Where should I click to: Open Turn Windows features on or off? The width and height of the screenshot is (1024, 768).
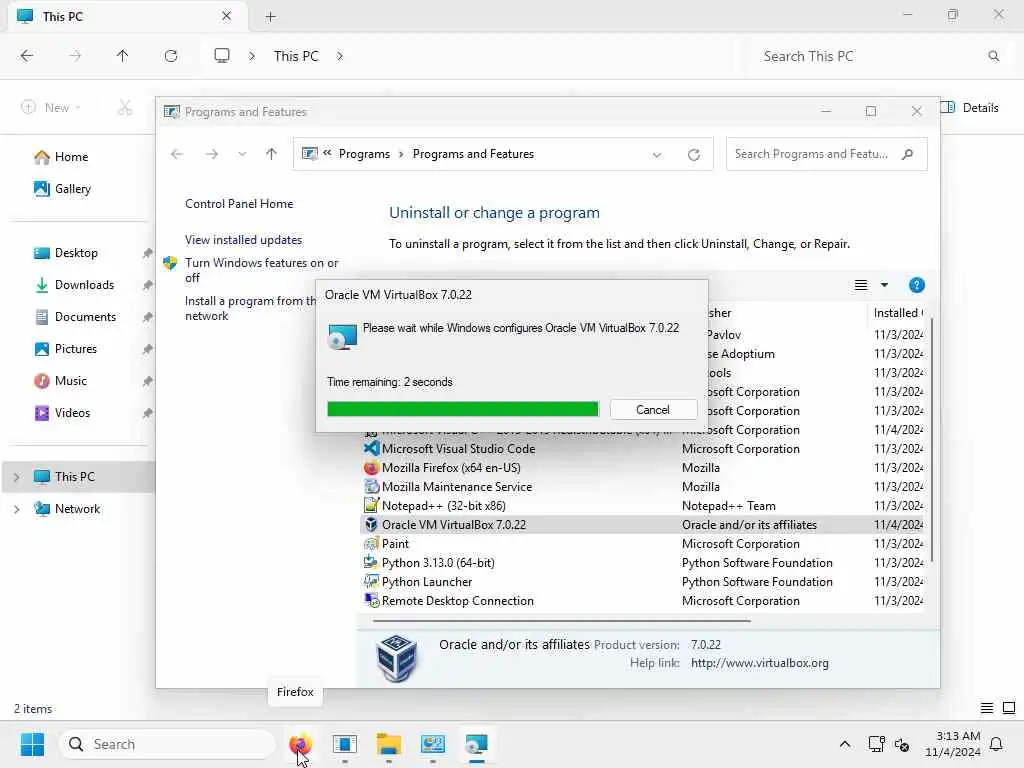[261, 270]
